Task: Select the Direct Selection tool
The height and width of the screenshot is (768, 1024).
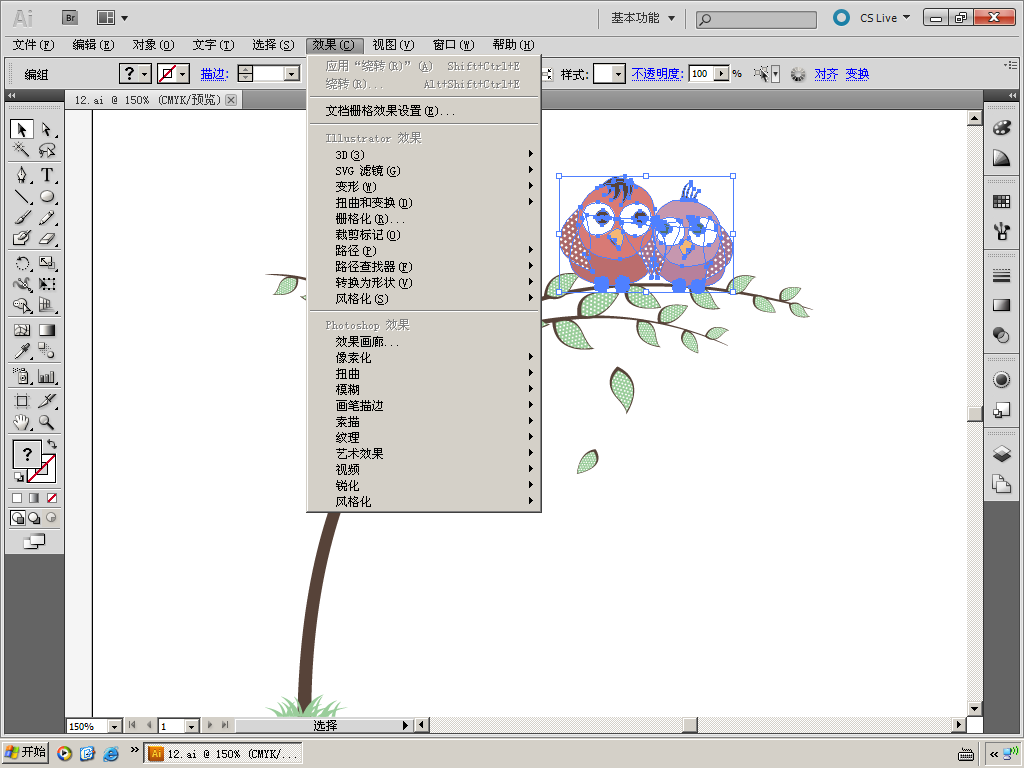Action: tap(46, 129)
